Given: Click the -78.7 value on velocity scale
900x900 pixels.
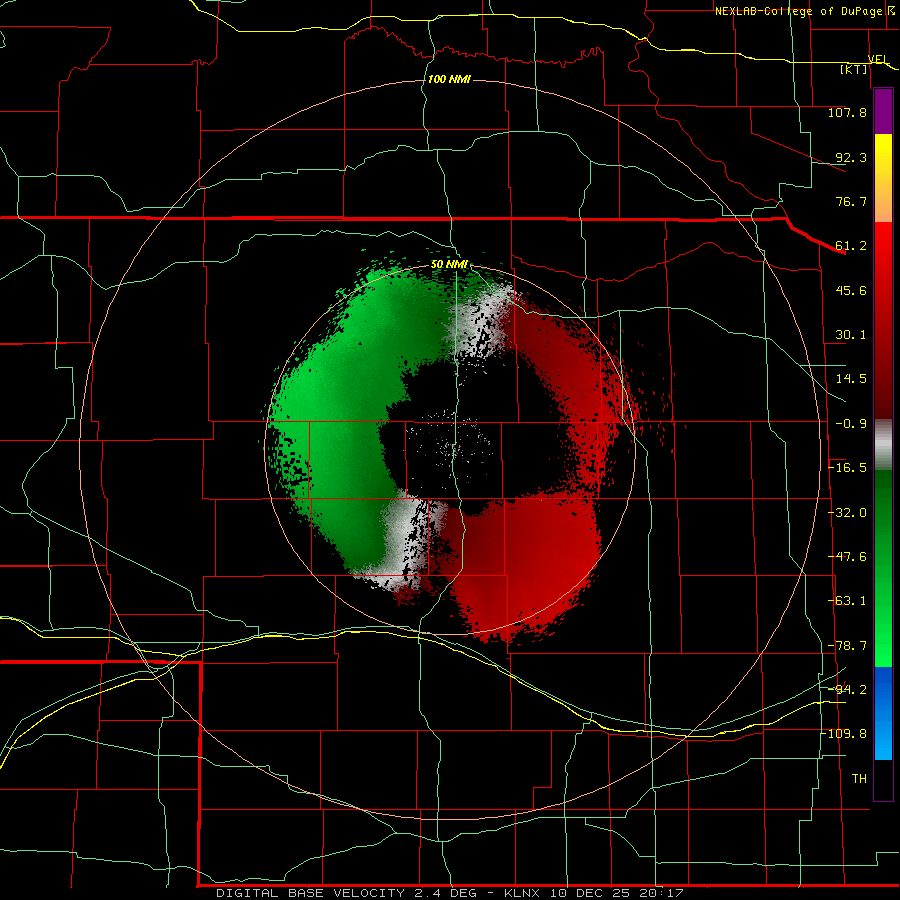Looking at the screenshot, I should coord(848,646).
